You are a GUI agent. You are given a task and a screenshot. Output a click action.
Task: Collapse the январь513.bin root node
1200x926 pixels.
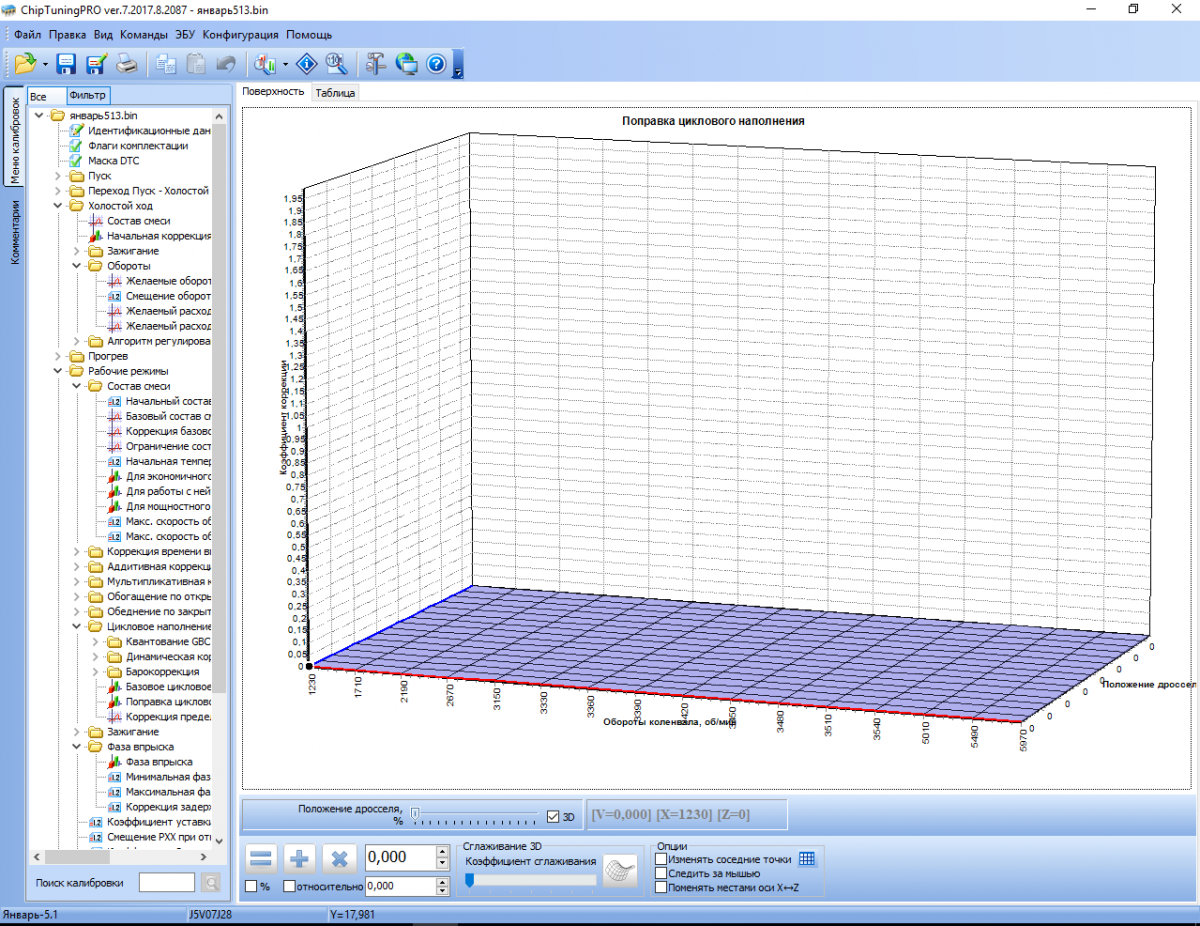40,116
